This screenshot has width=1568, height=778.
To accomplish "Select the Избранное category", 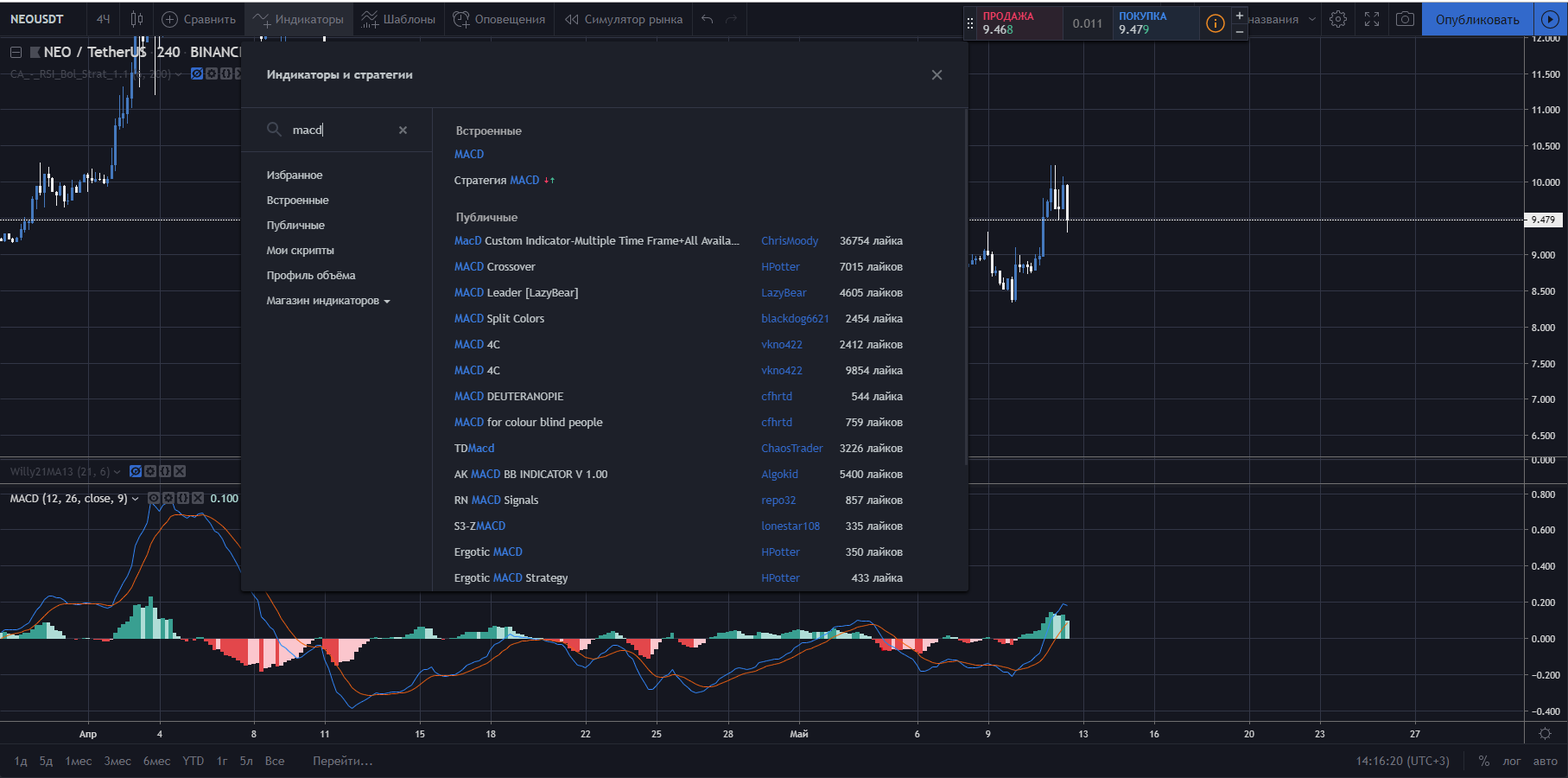I will (295, 175).
